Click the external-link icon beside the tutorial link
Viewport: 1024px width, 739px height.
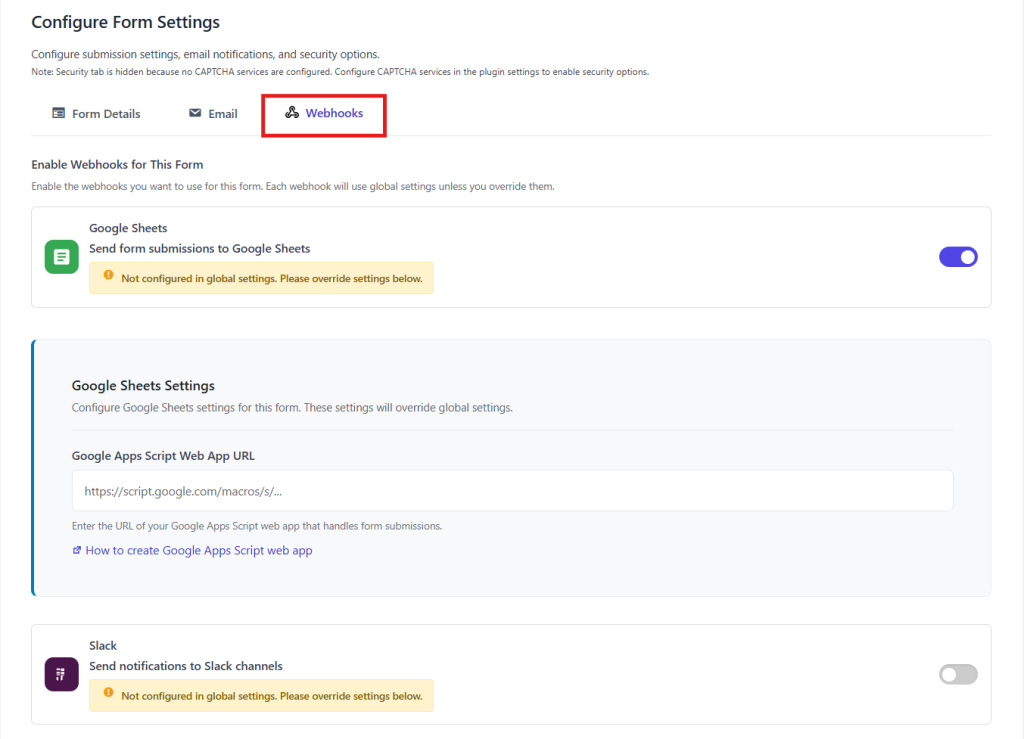(x=77, y=550)
